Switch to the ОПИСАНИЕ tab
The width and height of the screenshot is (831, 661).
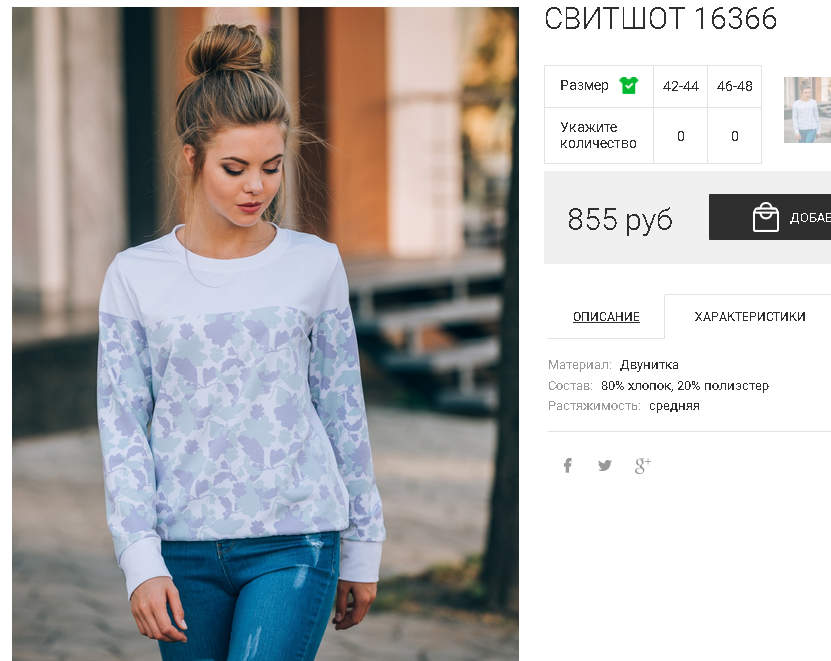point(606,316)
